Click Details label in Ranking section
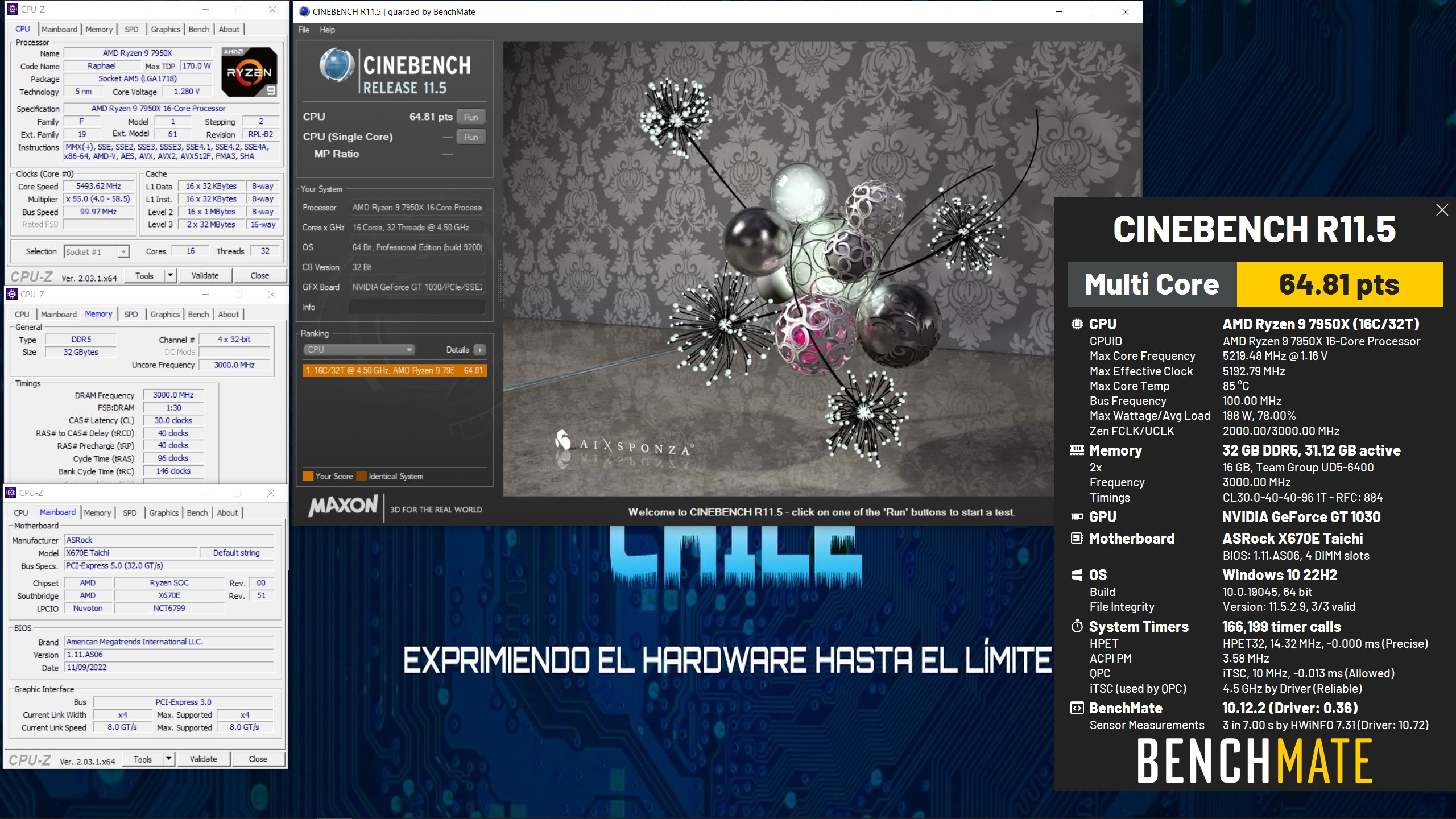 click(457, 350)
